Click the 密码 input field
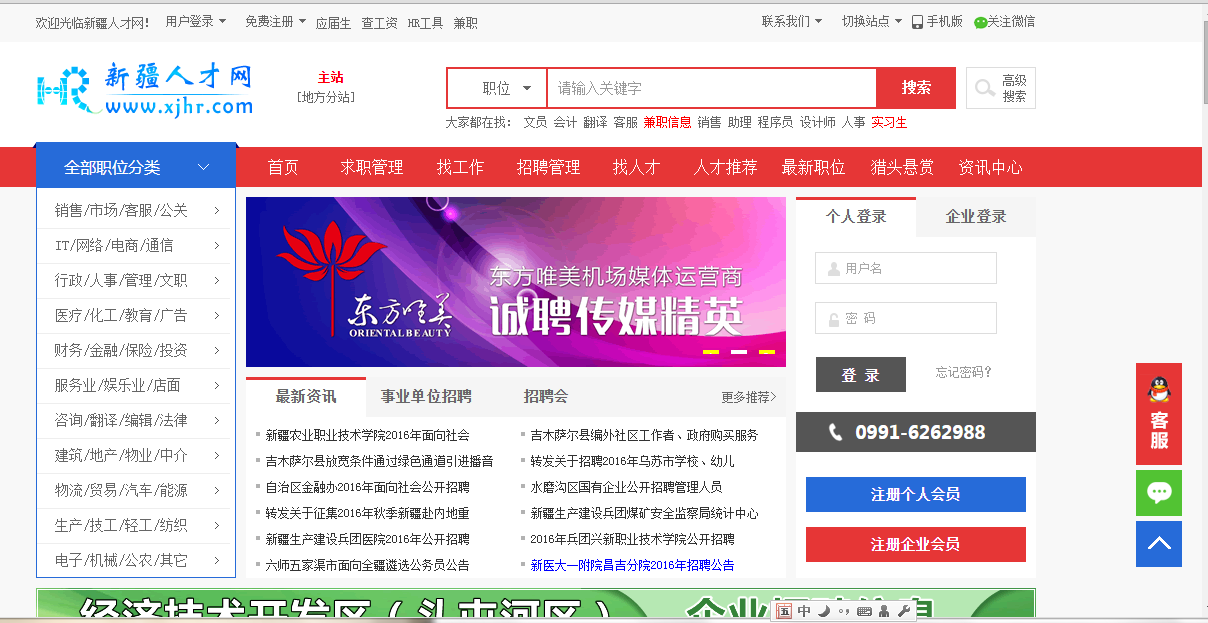This screenshot has width=1208, height=623. (x=906, y=318)
